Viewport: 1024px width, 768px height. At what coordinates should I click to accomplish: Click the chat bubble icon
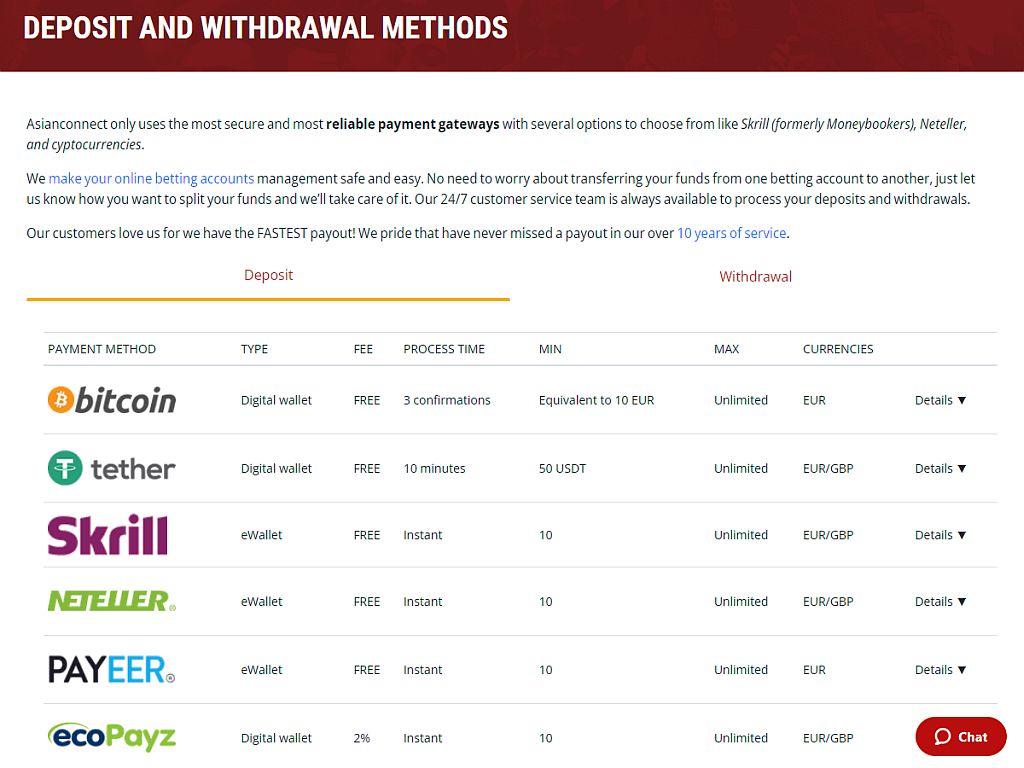942,737
